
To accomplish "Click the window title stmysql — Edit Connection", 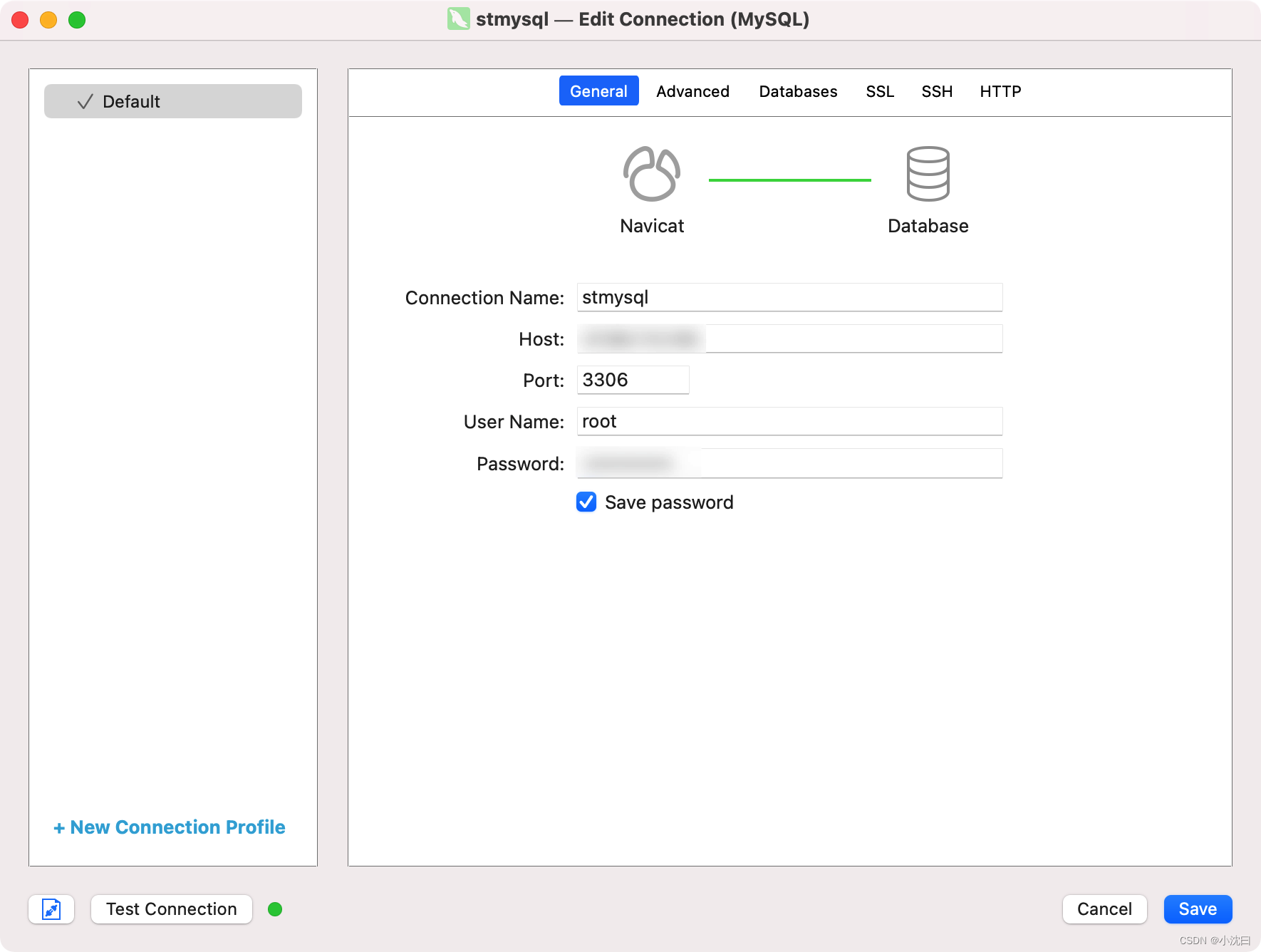I will [x=643, y=19].
